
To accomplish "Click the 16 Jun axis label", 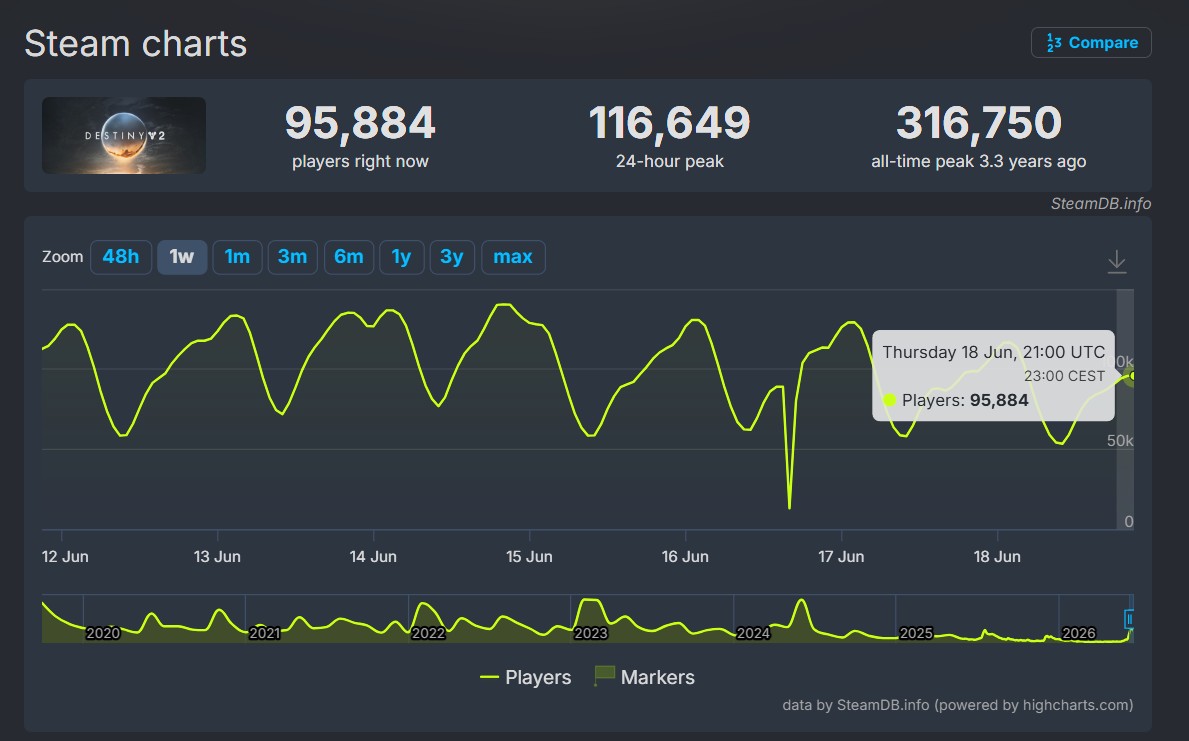I will click(685, 557).
